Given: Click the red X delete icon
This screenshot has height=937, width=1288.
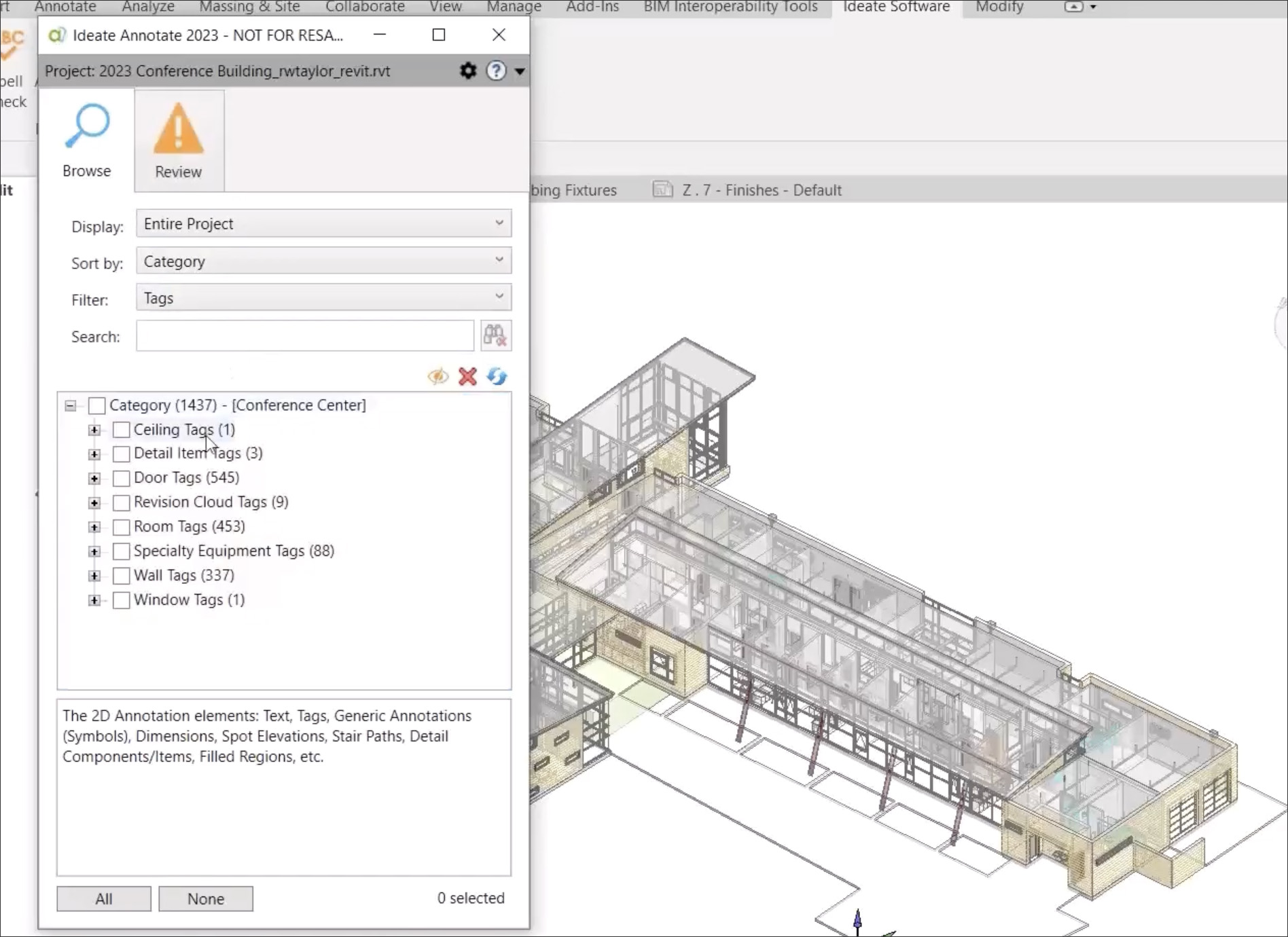Looking at the screenshot, I should 467,376.
